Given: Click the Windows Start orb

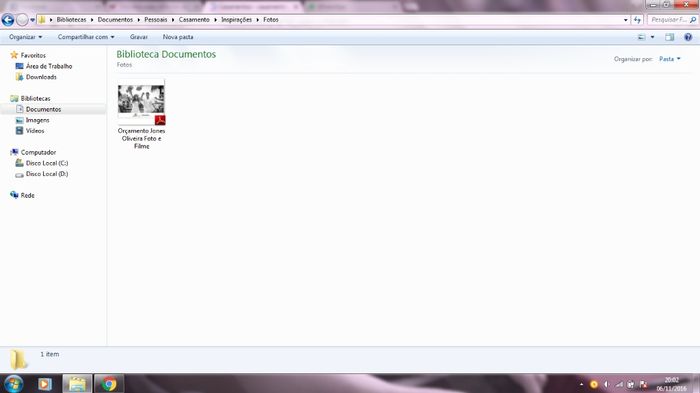Looking at the screenshot, I should point(13,384).
